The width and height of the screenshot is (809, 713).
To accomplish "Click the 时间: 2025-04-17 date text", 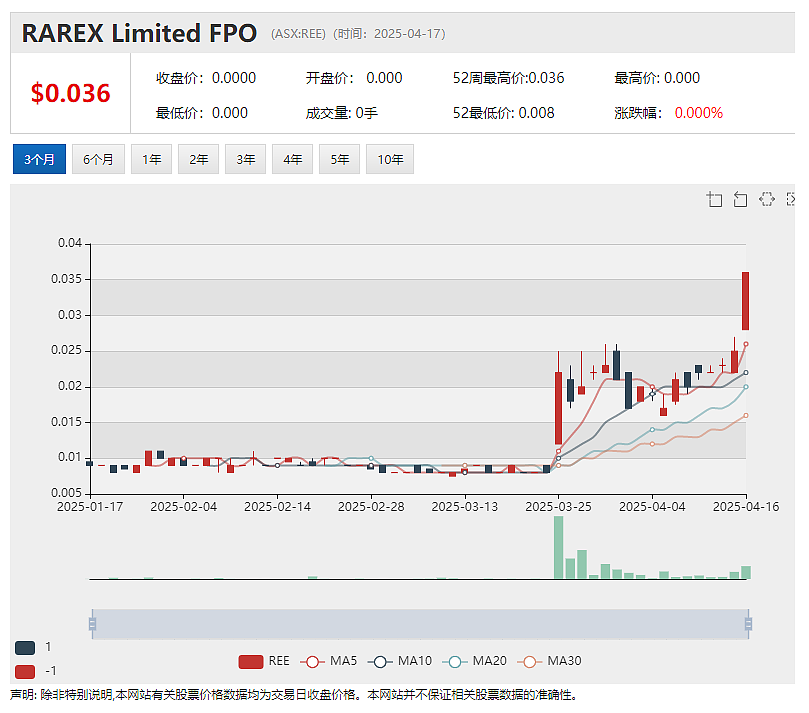I will click(389, 34).
